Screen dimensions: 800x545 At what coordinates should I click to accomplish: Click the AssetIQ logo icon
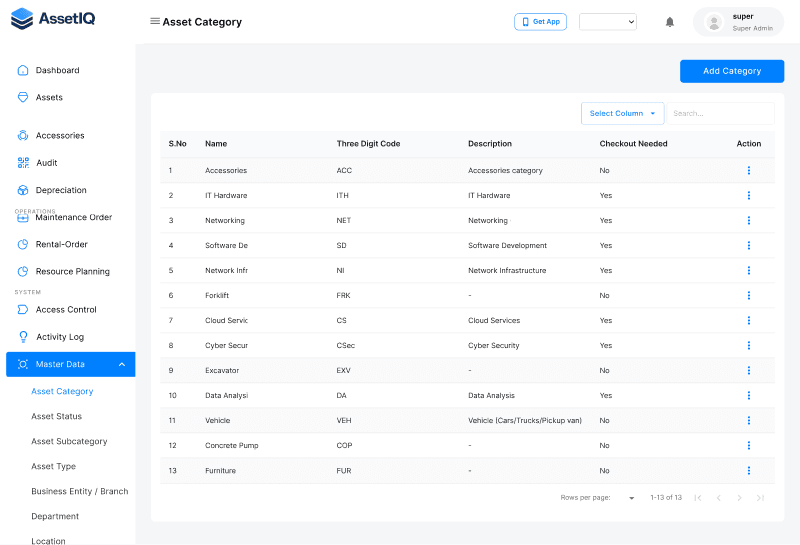point(22,18)
